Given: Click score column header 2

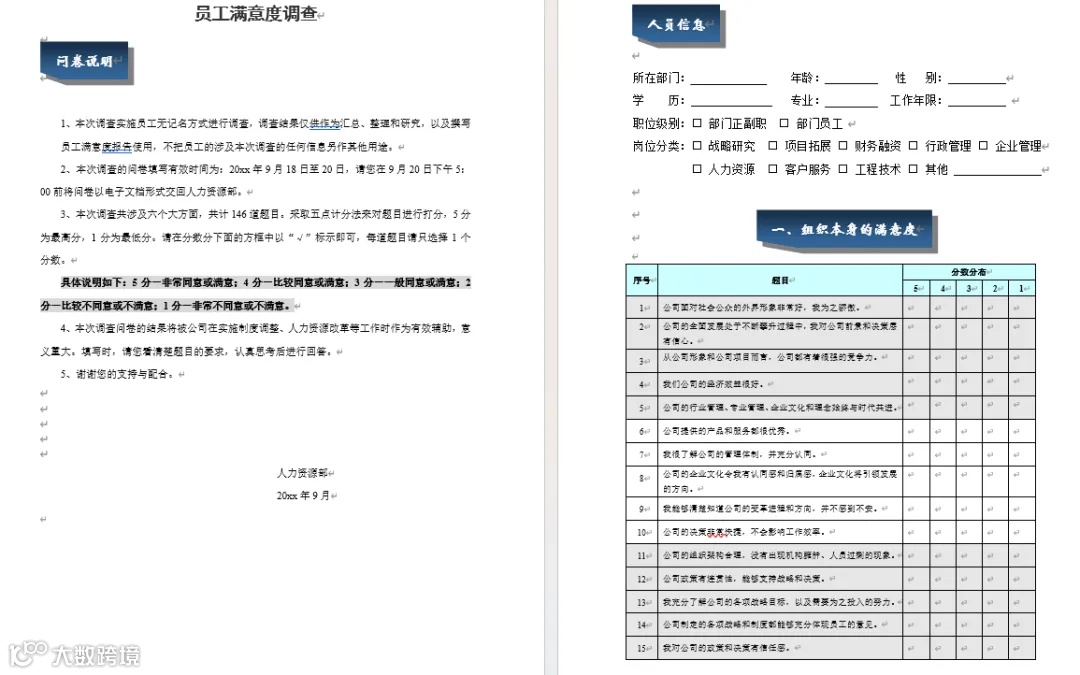Looking at the screenshot, I should 995,289.
